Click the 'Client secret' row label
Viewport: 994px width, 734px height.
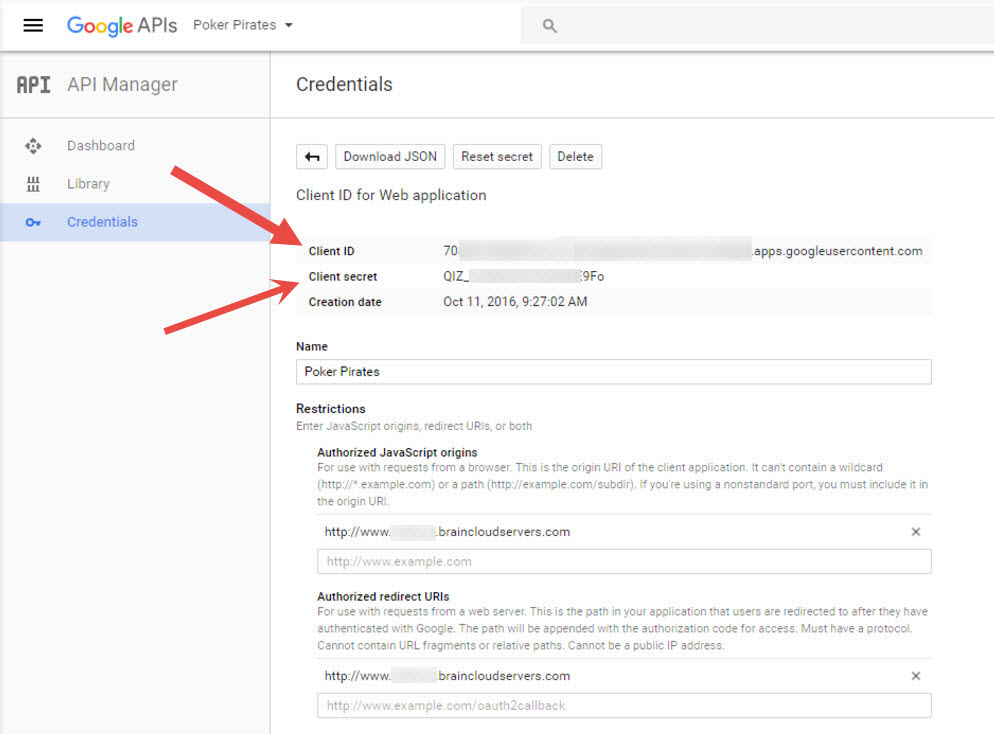coord(343,276)
